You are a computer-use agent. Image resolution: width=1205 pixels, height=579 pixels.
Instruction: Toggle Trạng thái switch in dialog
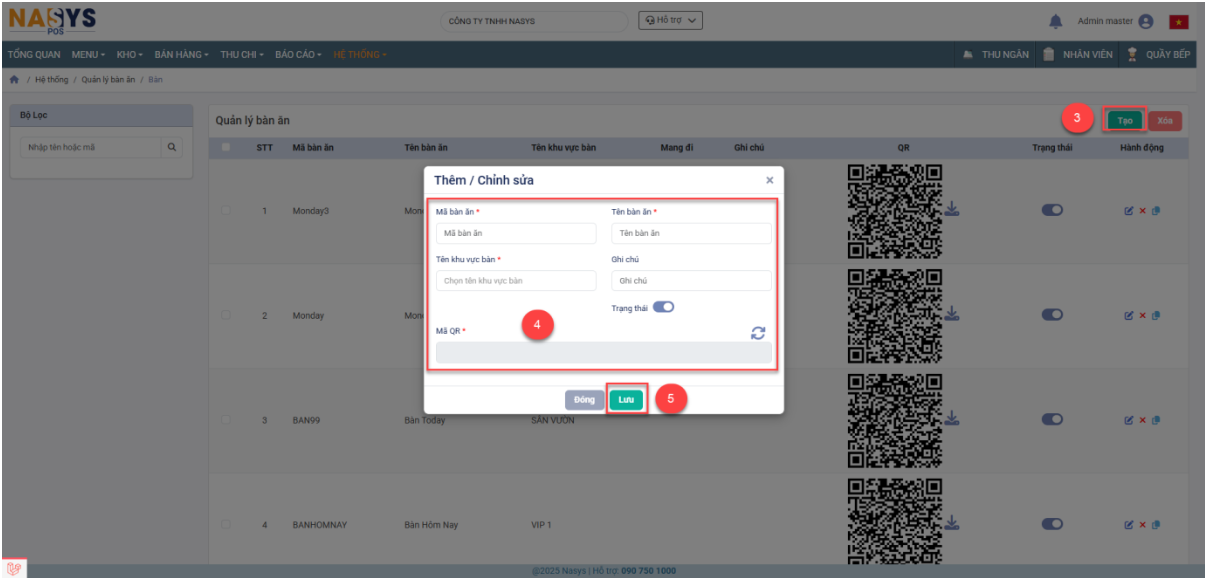(663, 307)
